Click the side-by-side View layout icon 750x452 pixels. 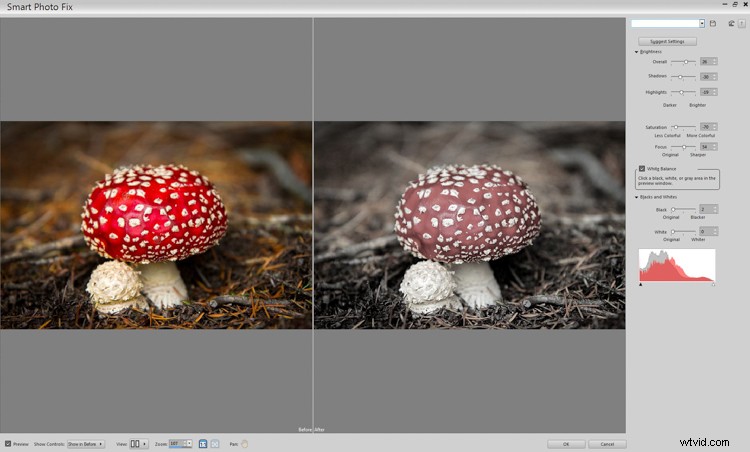pyautogui.click(x=135, y=443)
